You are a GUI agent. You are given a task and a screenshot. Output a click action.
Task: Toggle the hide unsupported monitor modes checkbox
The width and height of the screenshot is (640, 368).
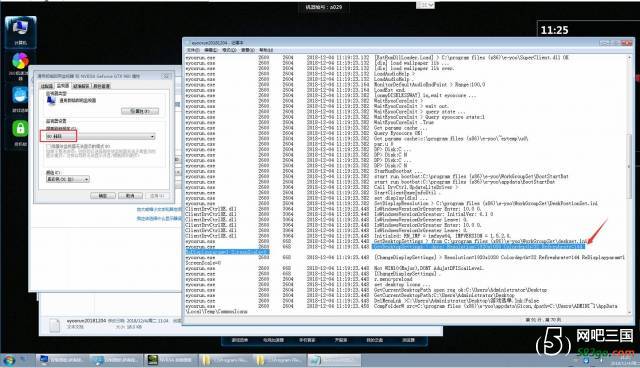pyautogui.click(x=49, y=146)
